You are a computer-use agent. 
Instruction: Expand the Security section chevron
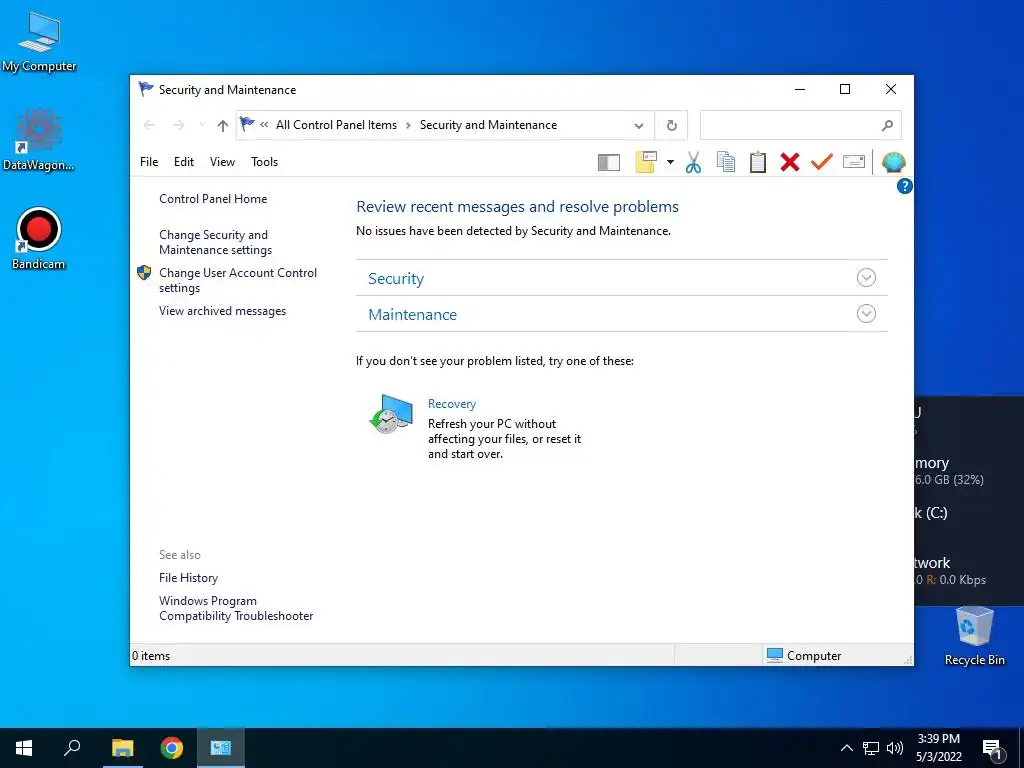click(x=866, y=278)
